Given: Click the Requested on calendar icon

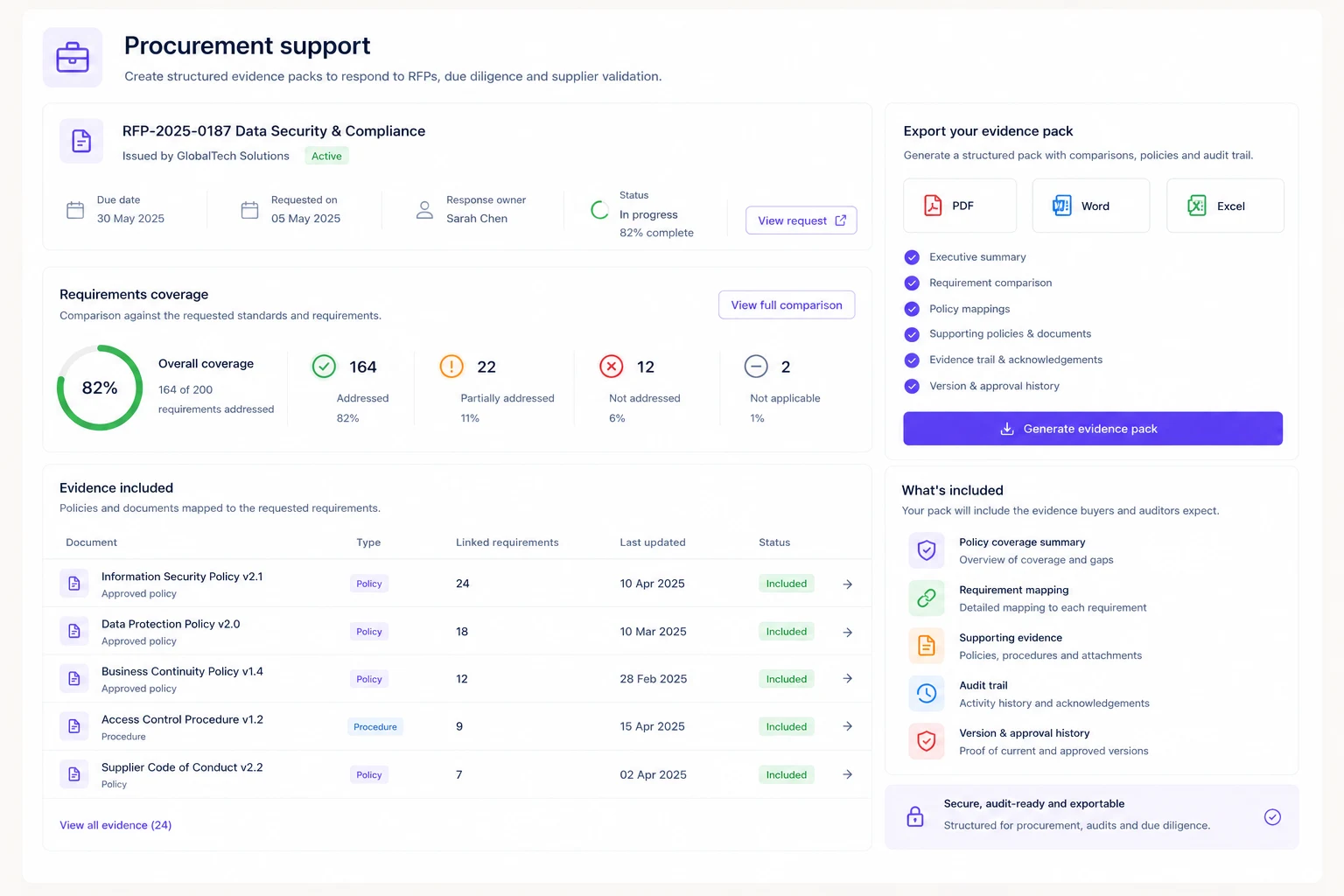Looking at the screenshot, I should tap(249, 210).
